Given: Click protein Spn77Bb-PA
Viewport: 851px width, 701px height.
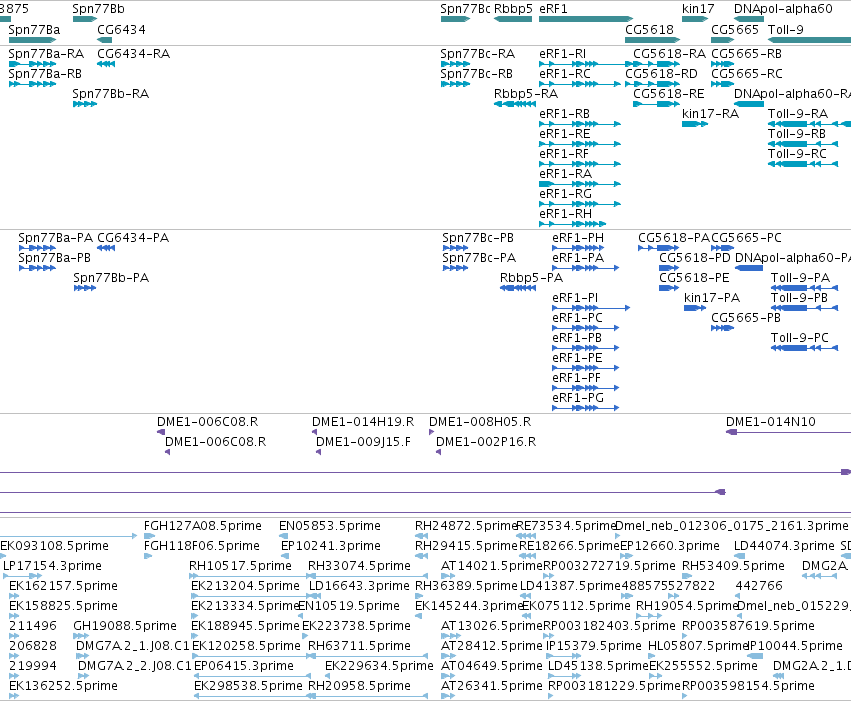Looking at the screenshot, I should [111, 278].
